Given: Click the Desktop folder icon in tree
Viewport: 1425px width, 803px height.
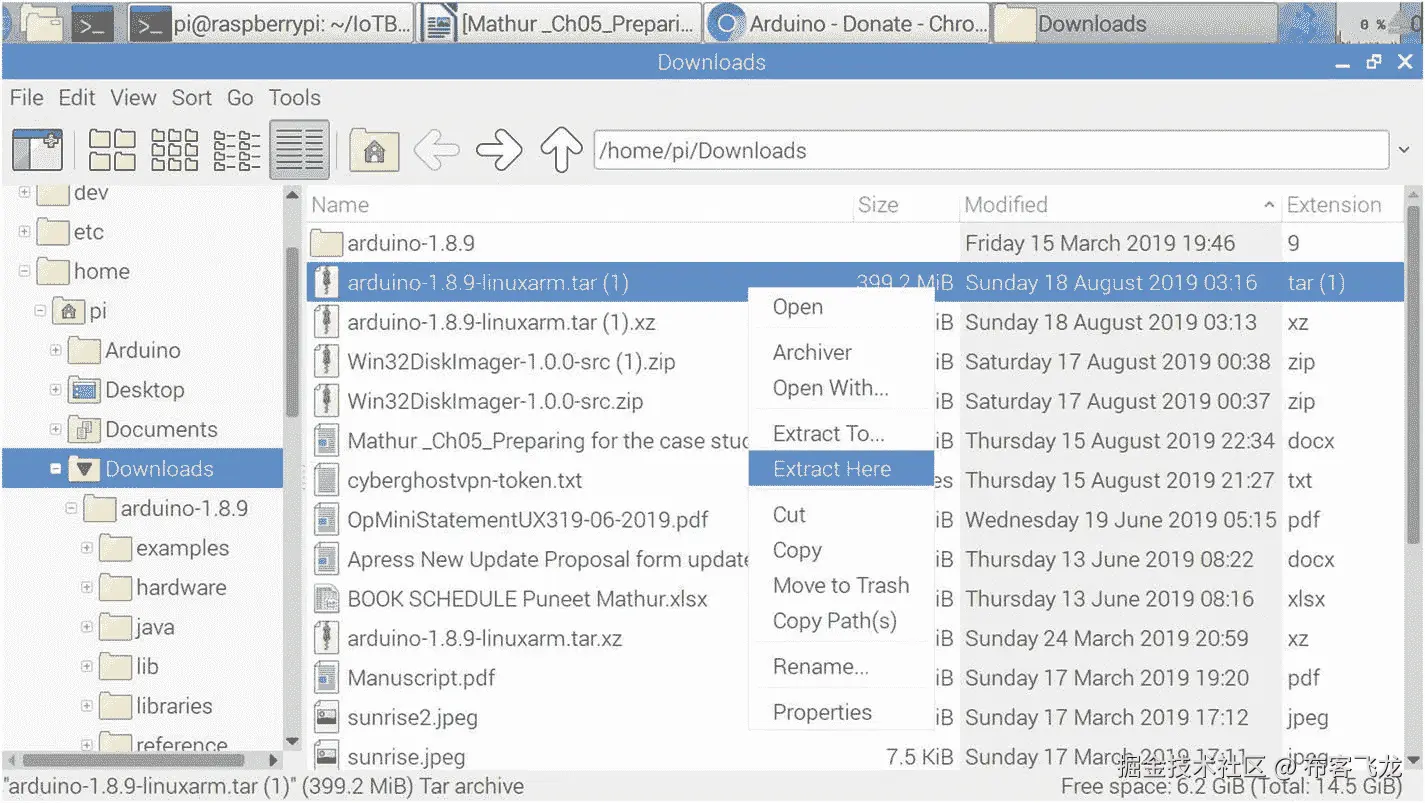Looking at the screenshot, I should point(84,390).
